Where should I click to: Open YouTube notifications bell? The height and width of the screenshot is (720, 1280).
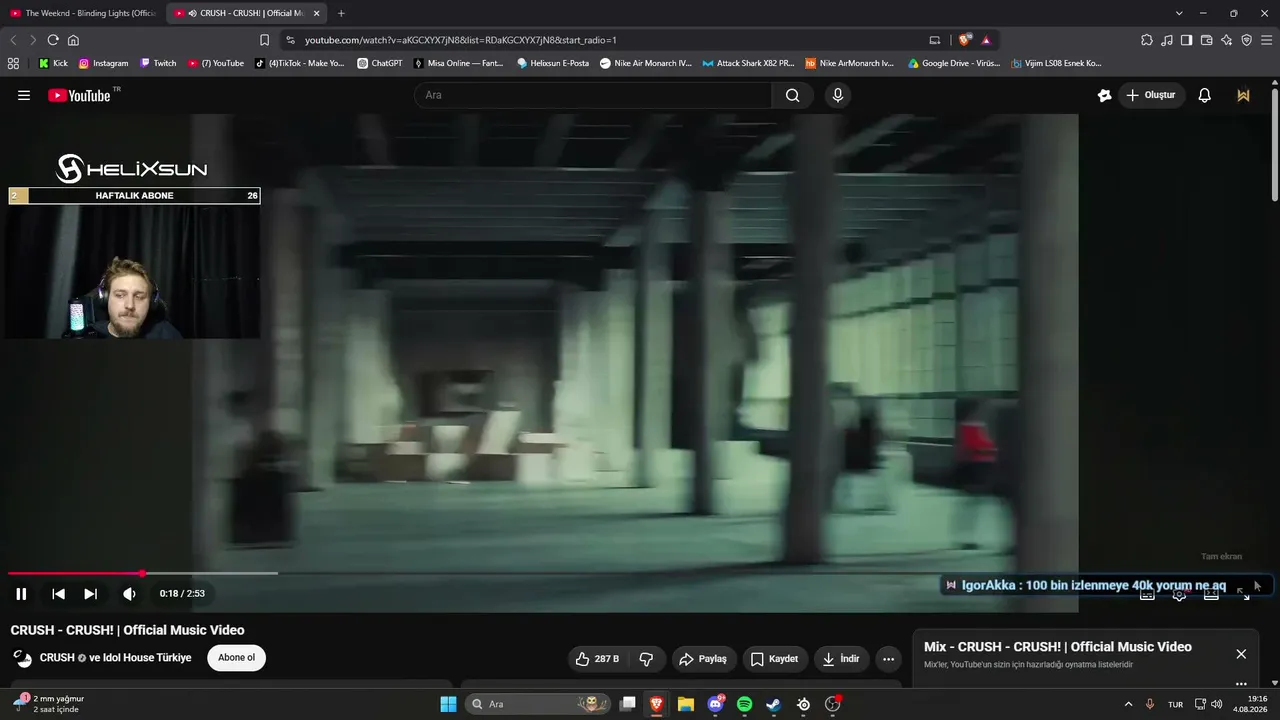click(x=1205, y=95)
